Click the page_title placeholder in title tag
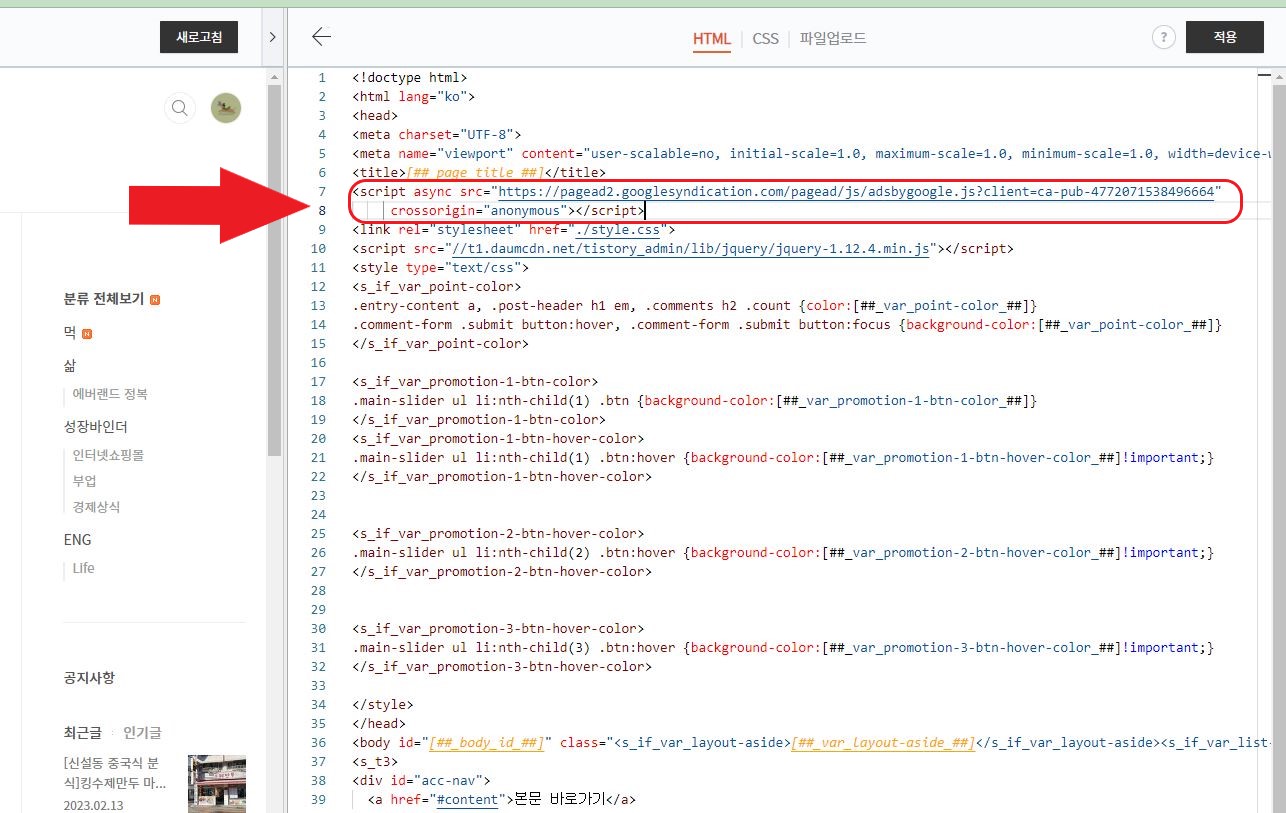Viewport: 1286px width, 813px height. point(475,172)
